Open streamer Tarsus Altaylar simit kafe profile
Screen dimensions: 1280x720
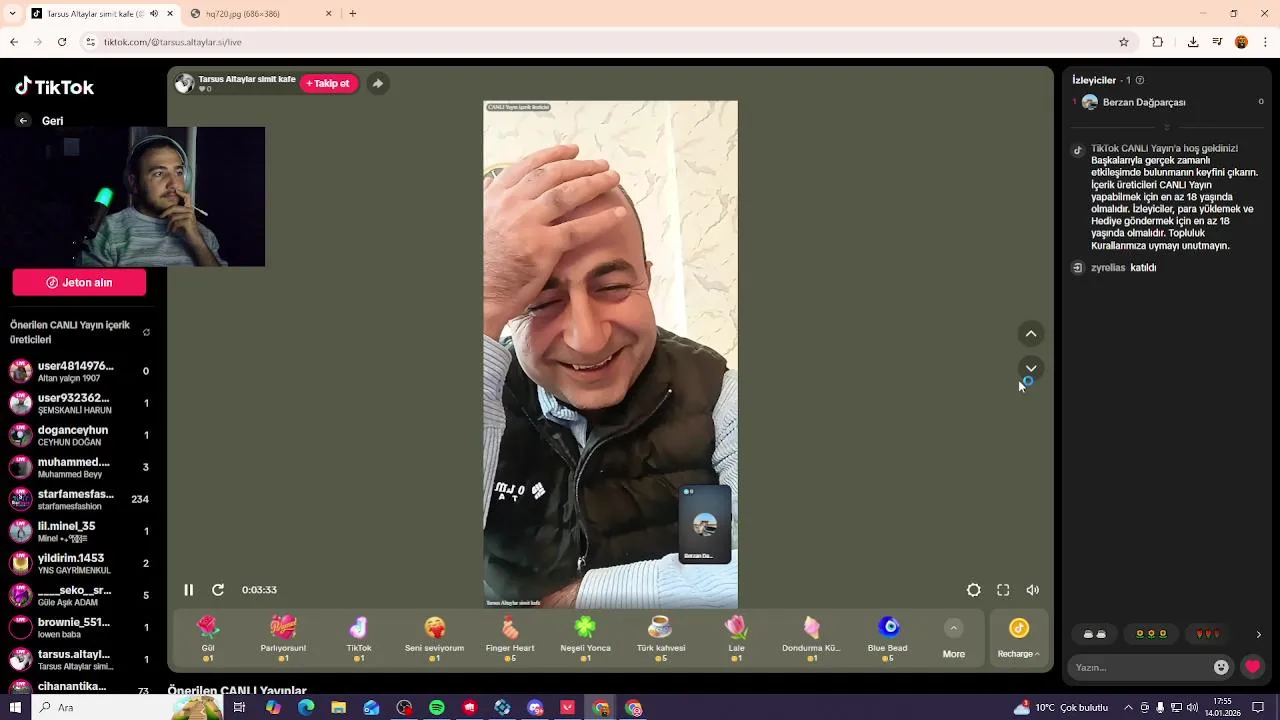pos(235,83)
